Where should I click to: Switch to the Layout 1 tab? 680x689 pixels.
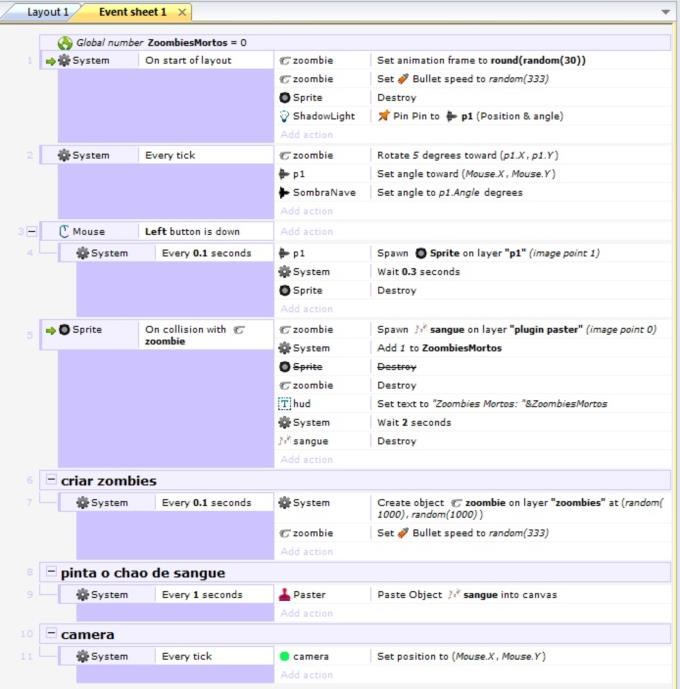[x=47, y=12]
